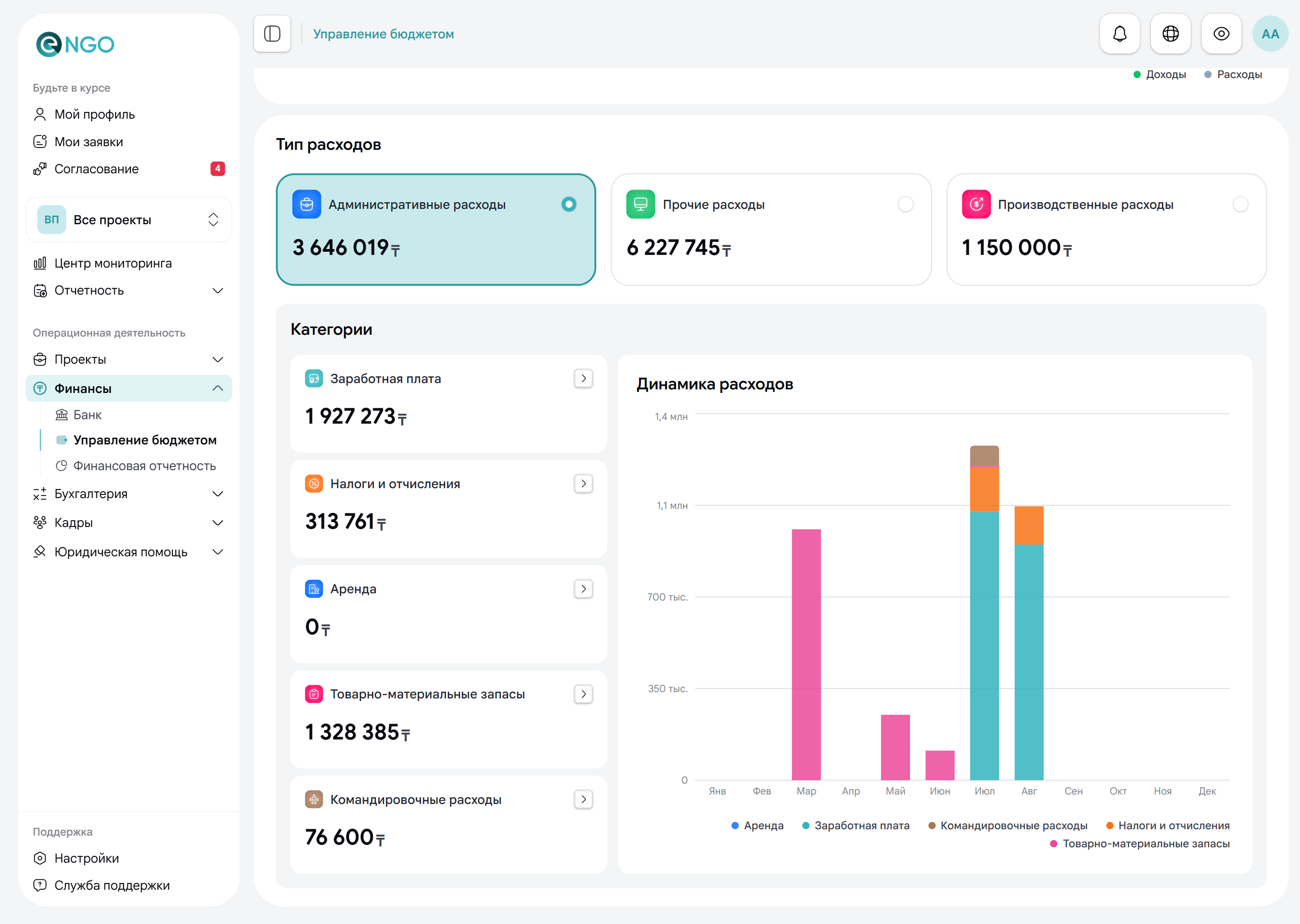Click the Административные расходы briefcase icon

[x=306, y=204]
